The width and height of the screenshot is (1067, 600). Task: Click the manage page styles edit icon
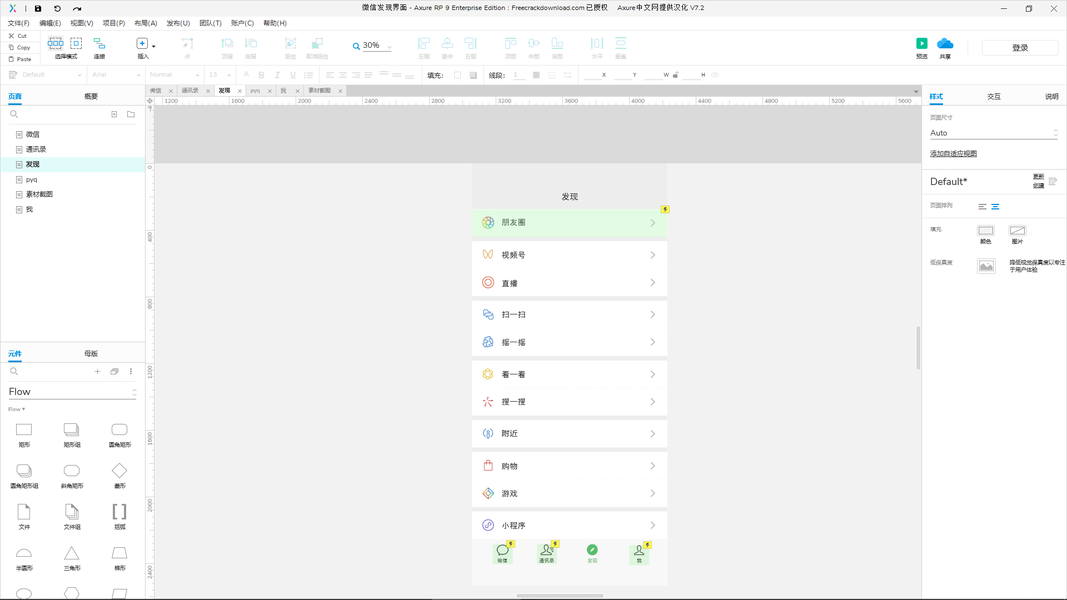tap(1053, 182)
